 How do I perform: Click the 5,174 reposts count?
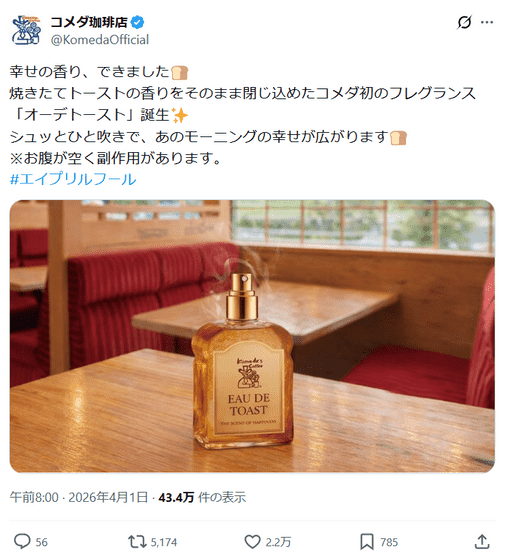(164, 542)
